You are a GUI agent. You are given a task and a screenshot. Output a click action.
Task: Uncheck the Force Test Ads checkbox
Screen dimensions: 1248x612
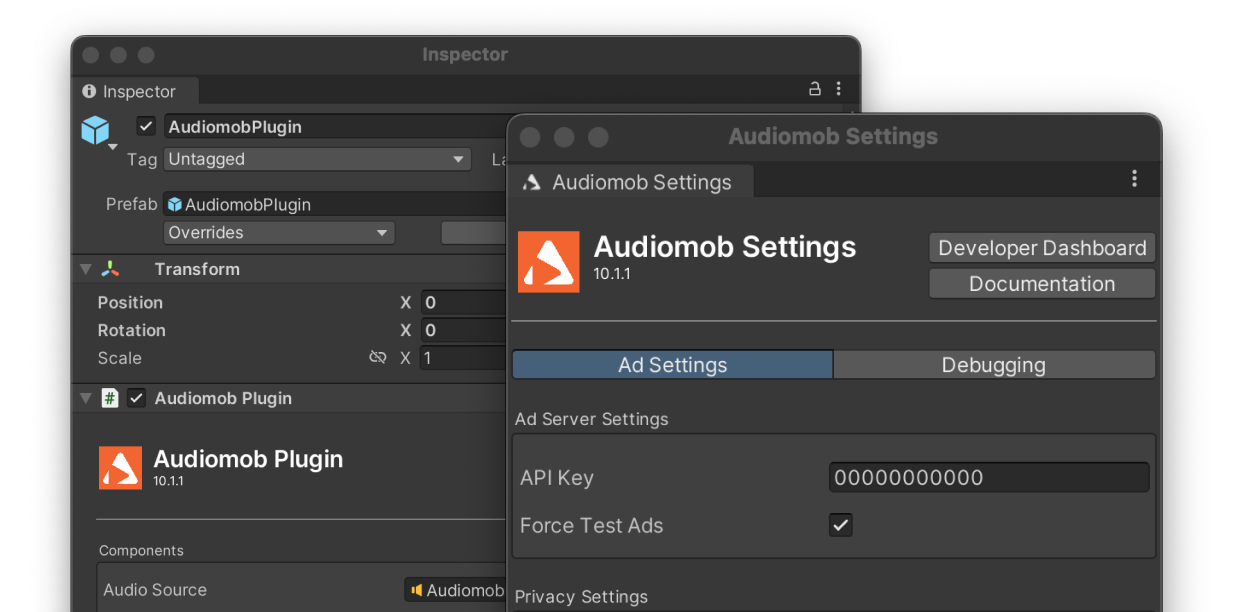(841, 525)
